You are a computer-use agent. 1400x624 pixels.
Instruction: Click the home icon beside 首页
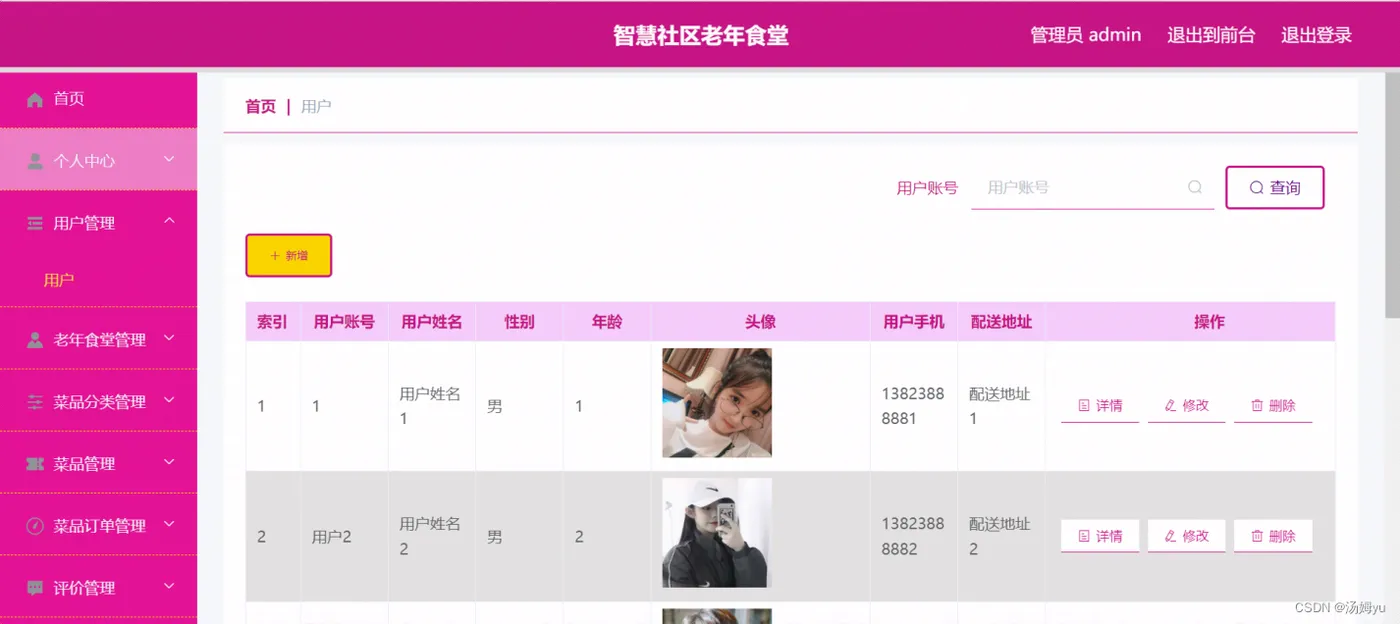(x=35, y=99)
